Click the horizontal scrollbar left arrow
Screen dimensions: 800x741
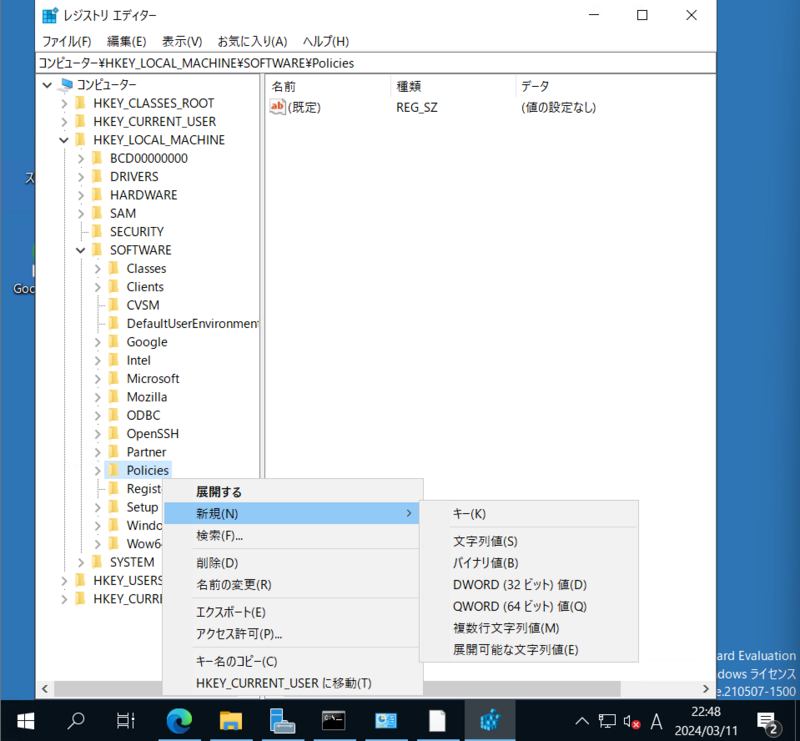point(45,689)
